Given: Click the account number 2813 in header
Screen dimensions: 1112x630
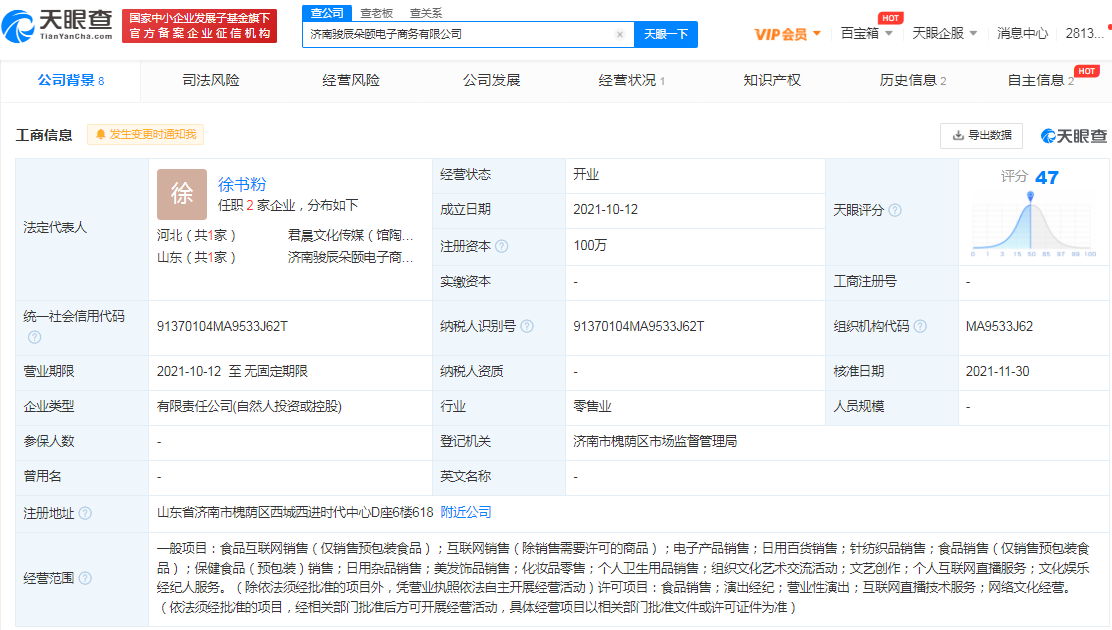Looking at the screenshot, I should click(x=1084, y=33).
